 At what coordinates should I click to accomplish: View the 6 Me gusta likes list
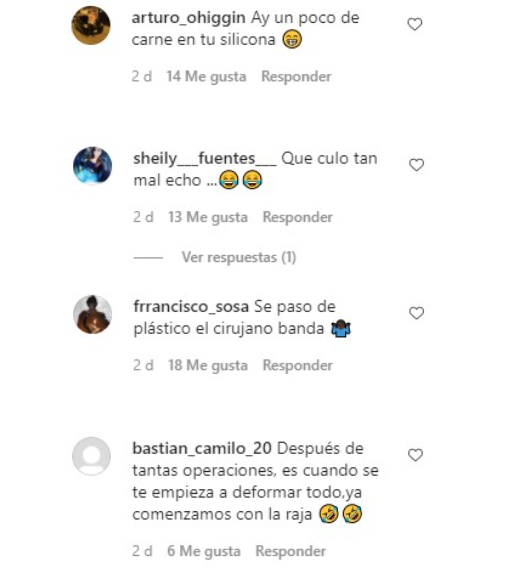(x=204, y=551)
